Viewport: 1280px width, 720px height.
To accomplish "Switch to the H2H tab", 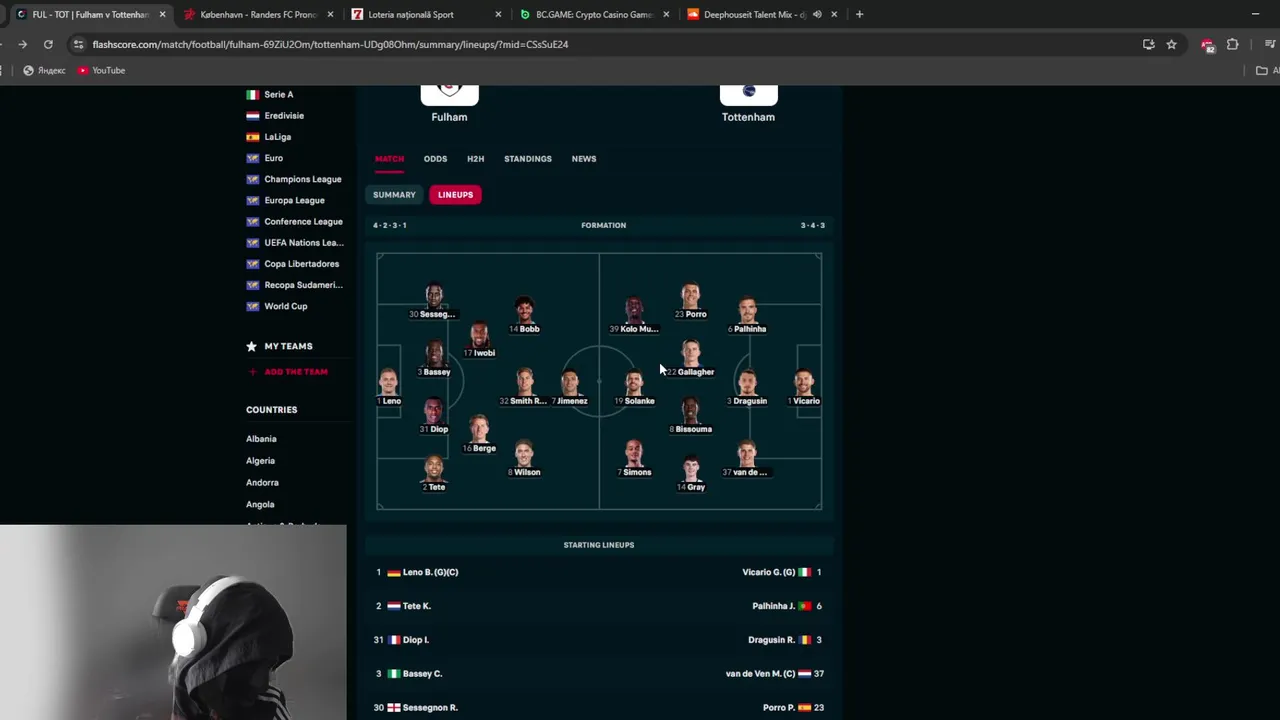I will [x=475, y=159].
